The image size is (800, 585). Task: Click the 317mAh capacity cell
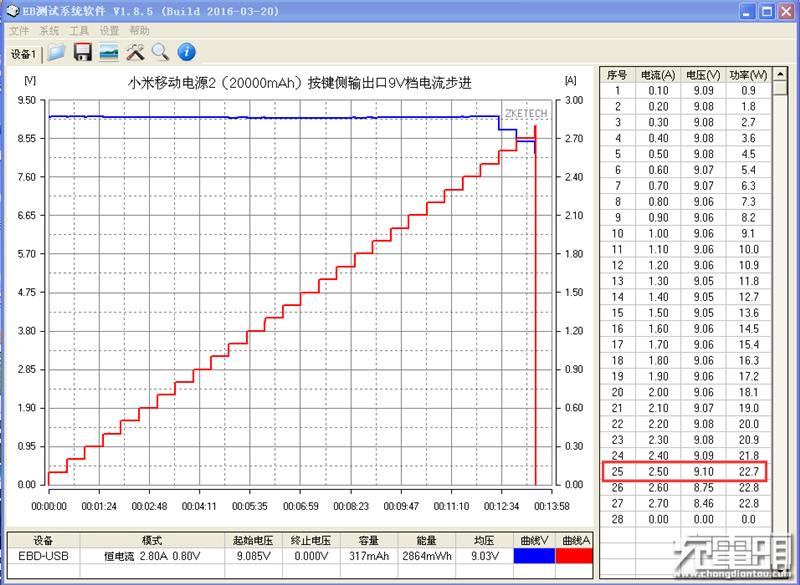pyautogui.click(x=369, y=556)
